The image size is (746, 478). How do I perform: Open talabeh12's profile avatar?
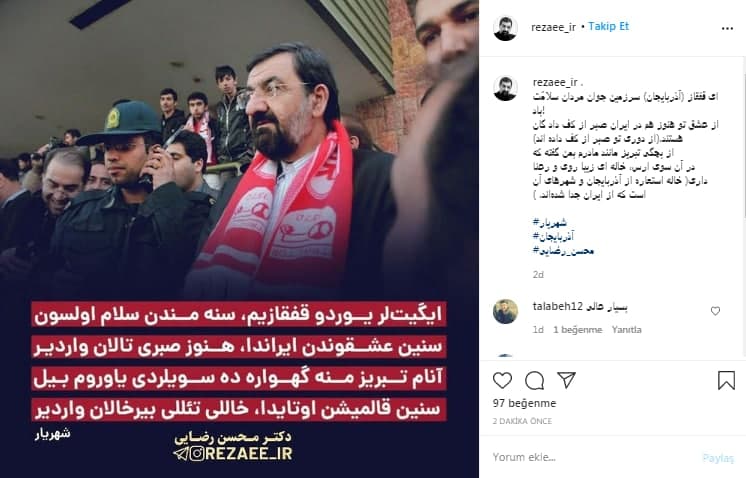click(505, 312)
